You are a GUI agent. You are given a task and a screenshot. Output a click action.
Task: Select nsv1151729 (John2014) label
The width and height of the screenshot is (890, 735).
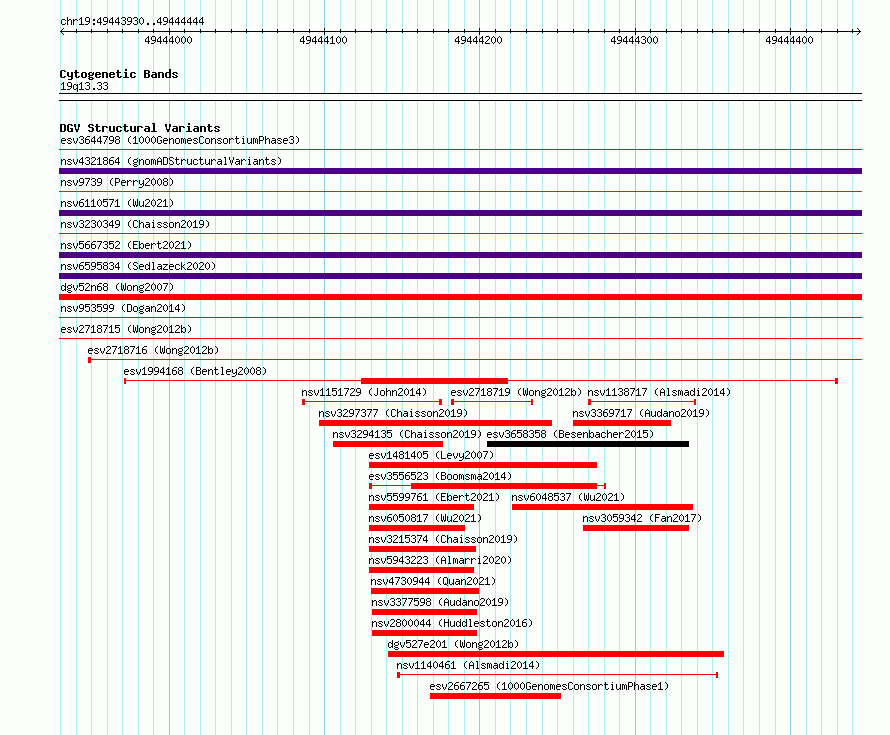(x=364, y=392)
